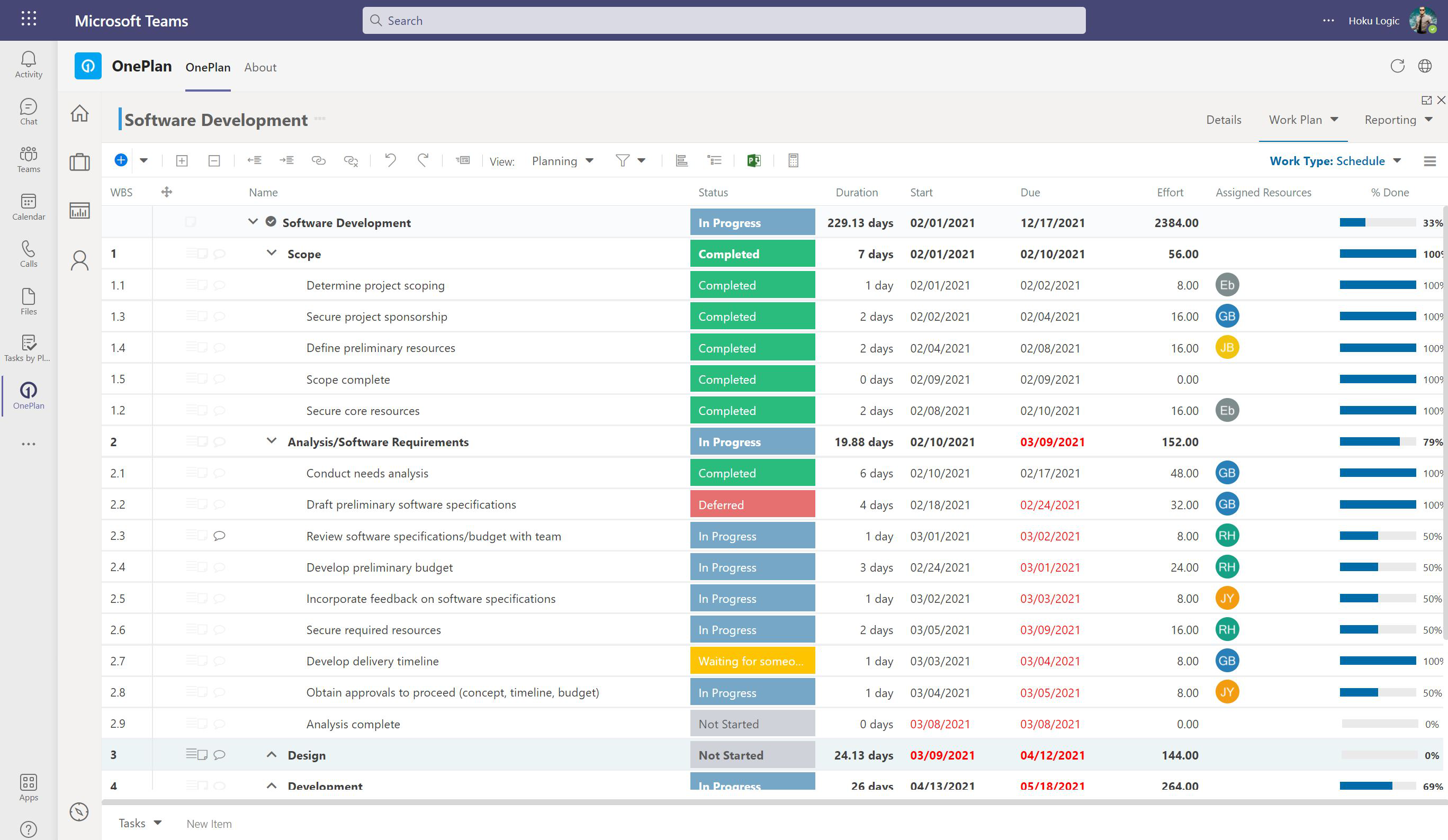Open the Details tab

pos(1224,120)
